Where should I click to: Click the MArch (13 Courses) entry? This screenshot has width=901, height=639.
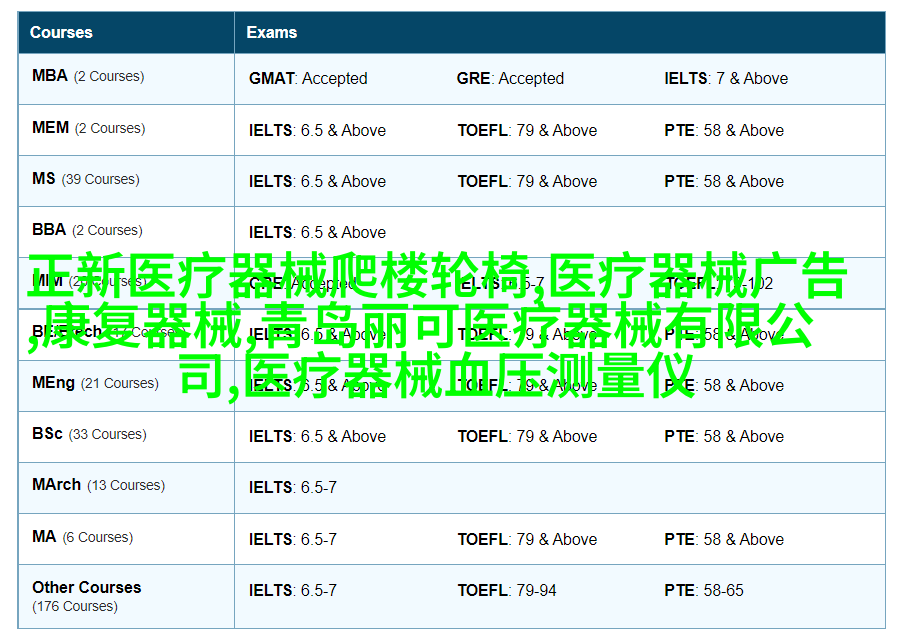[x=99, y=485]
